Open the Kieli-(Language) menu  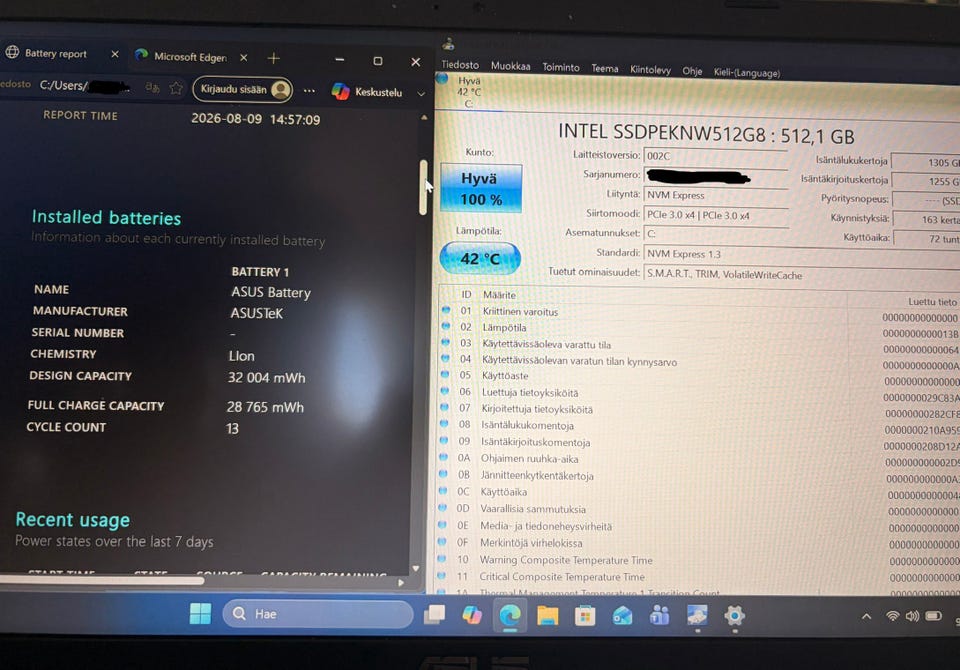pyautogui.click(x=746, y=73)
